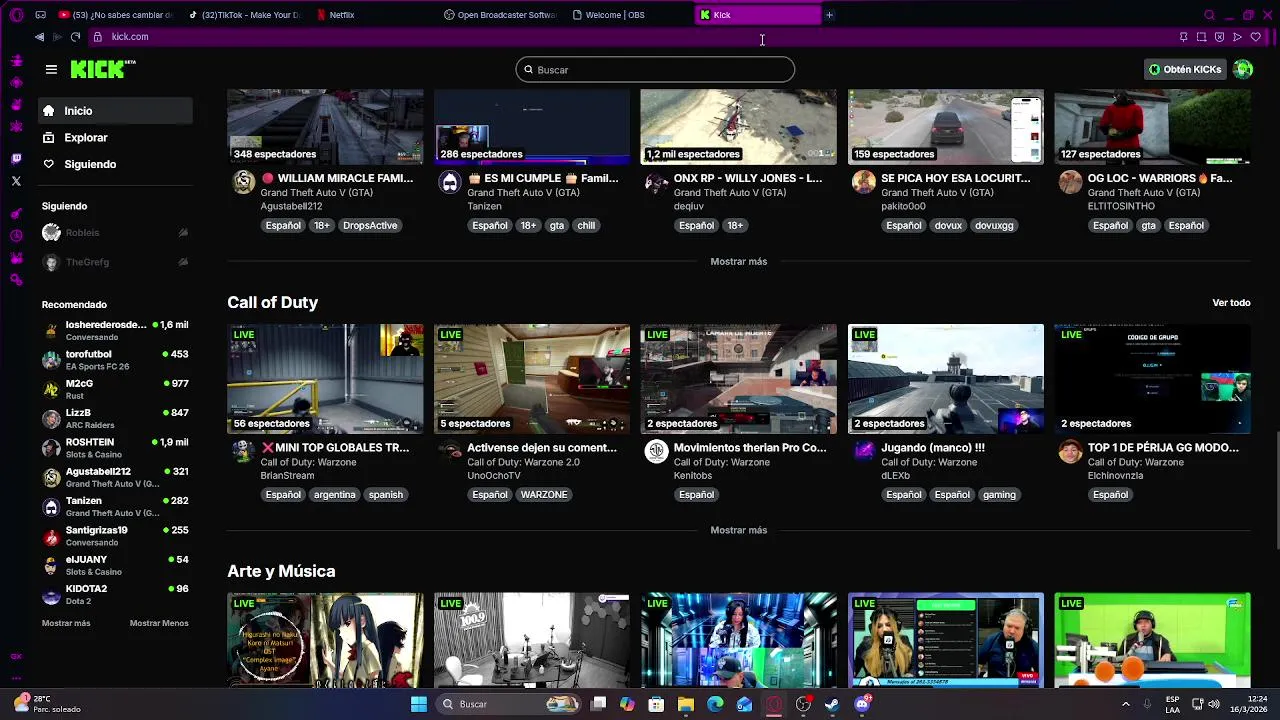Open the Opera GX menu icon
The image size is (1280, 720).
tap(18, 15)
